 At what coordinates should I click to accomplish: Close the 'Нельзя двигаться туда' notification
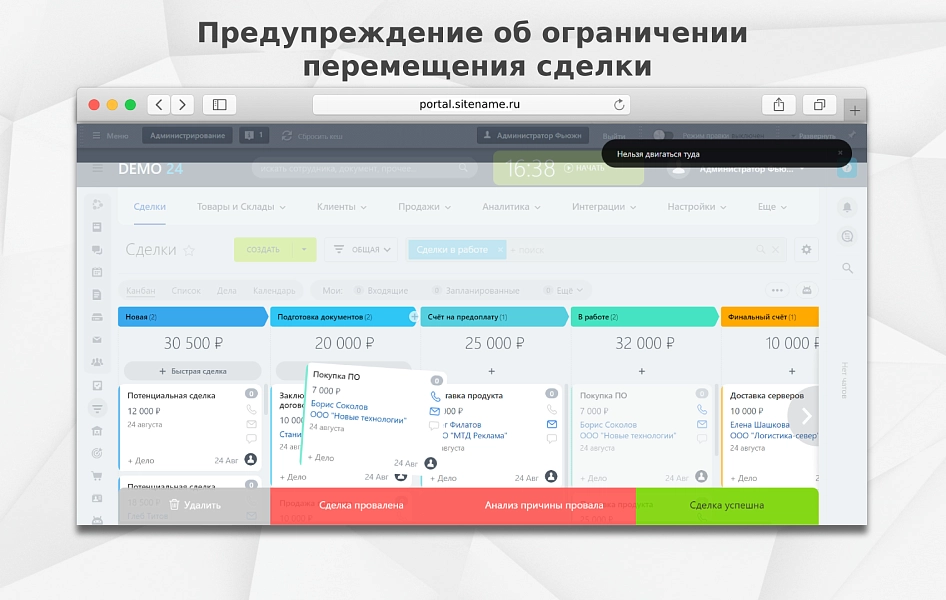coord(840,153)
